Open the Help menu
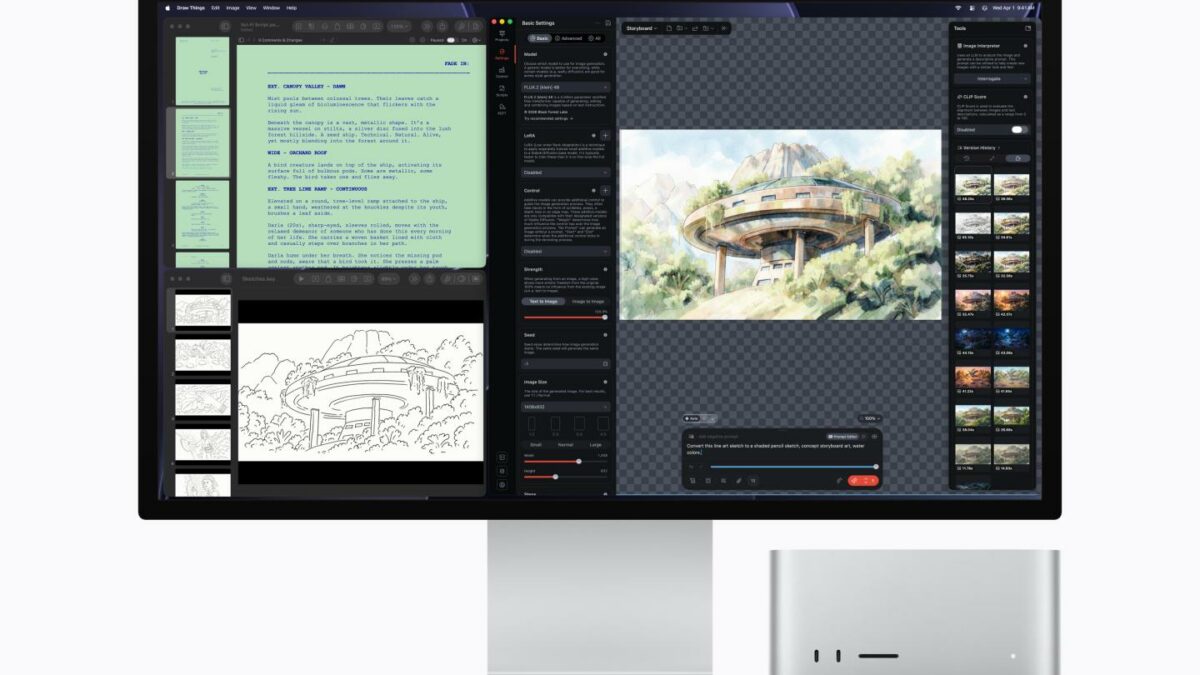1200x675 pixels. [292, 7]
